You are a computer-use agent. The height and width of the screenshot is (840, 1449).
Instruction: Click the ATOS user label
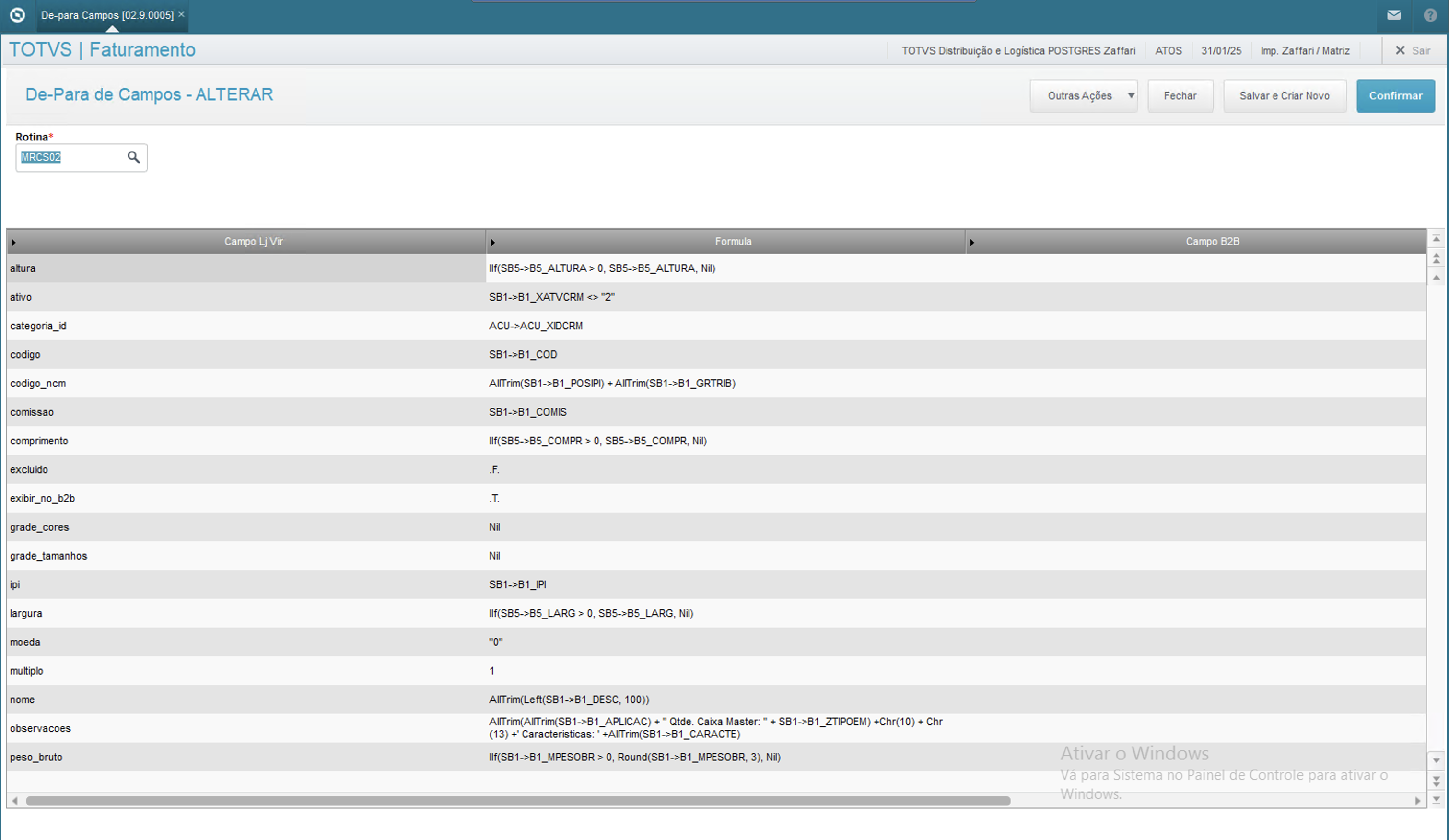click(x=1169, y=51)
